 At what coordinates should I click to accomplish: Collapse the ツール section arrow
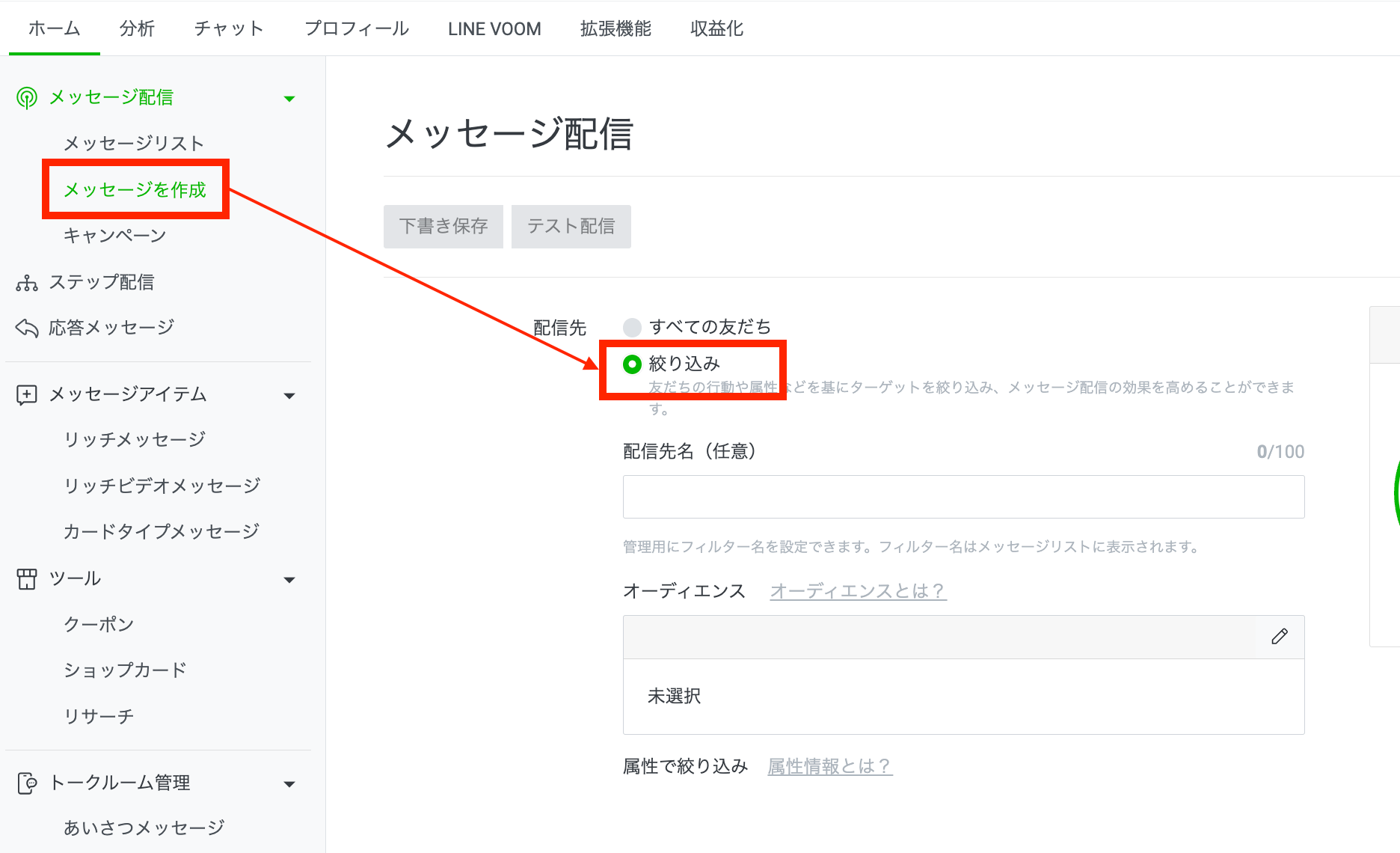click(x=289, y=580)
